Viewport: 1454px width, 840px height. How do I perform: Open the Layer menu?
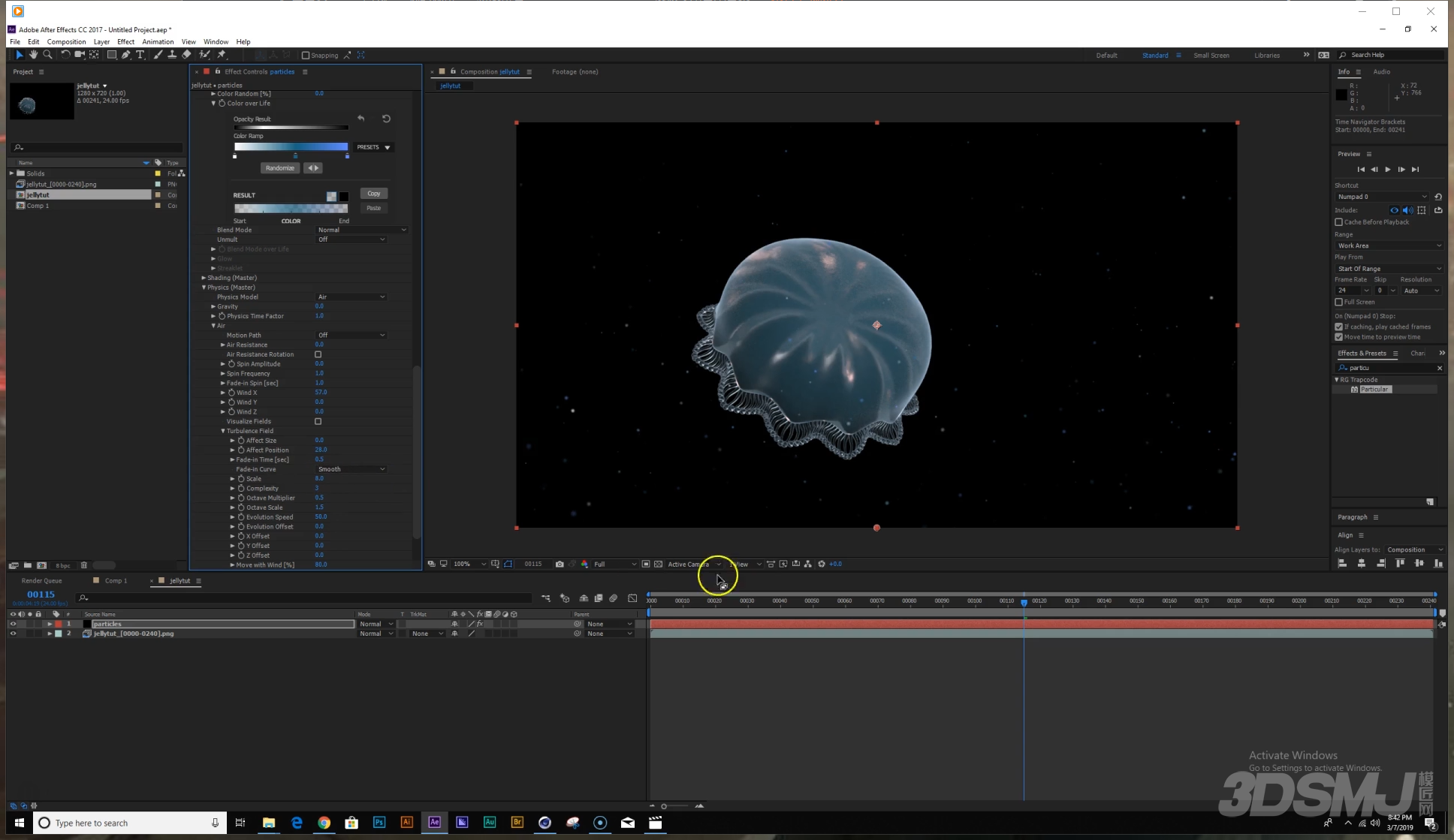[101, 42]
